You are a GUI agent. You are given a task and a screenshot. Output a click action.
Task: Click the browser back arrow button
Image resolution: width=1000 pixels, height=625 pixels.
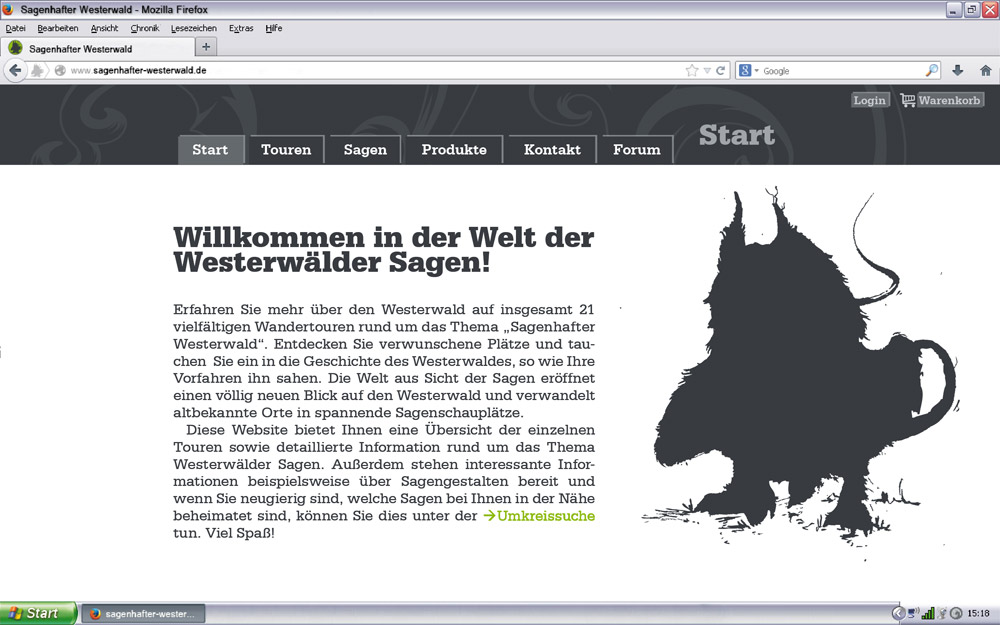click(15, 71)
